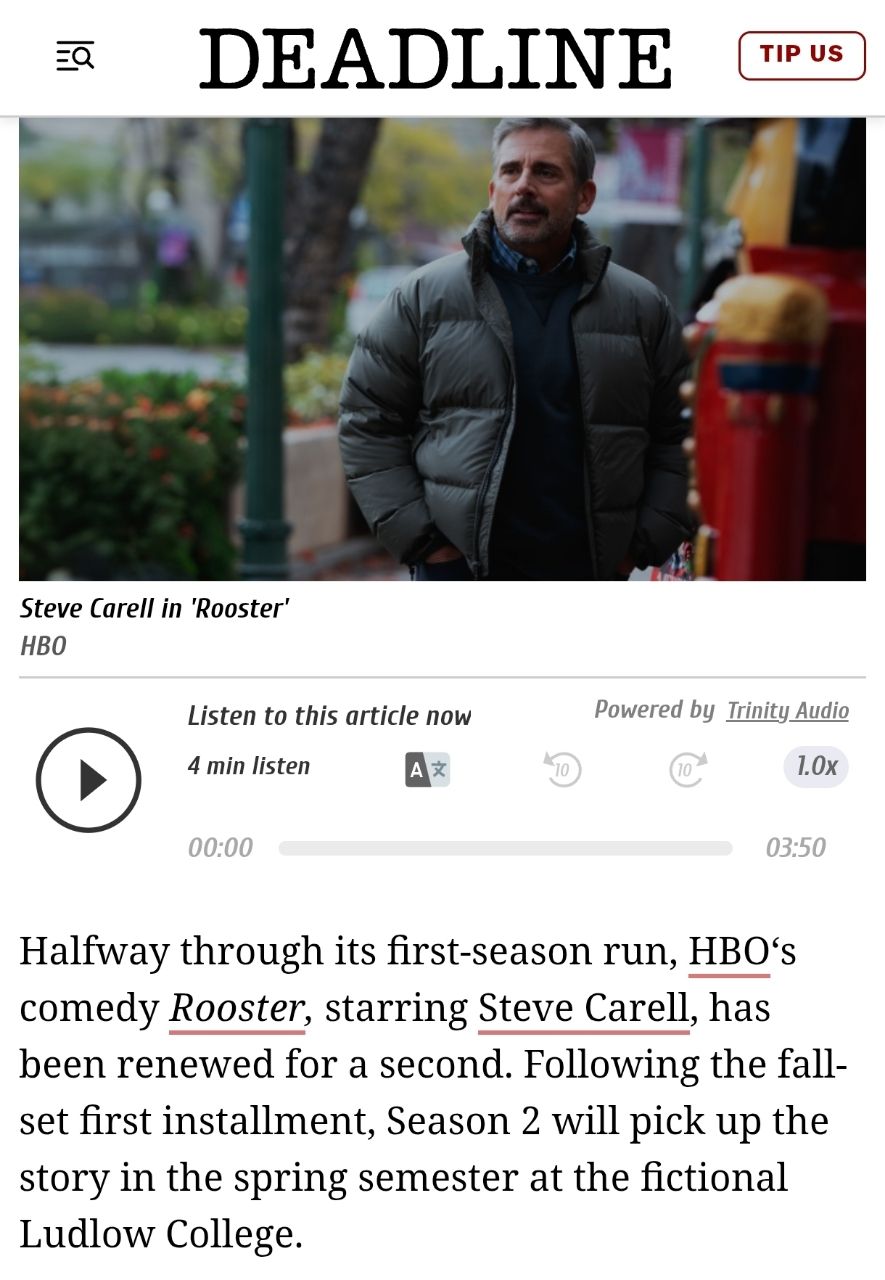Viewport: 885px width, 1280px height.
Task: Click the 03:50 duration label
Action: (796, 848)
